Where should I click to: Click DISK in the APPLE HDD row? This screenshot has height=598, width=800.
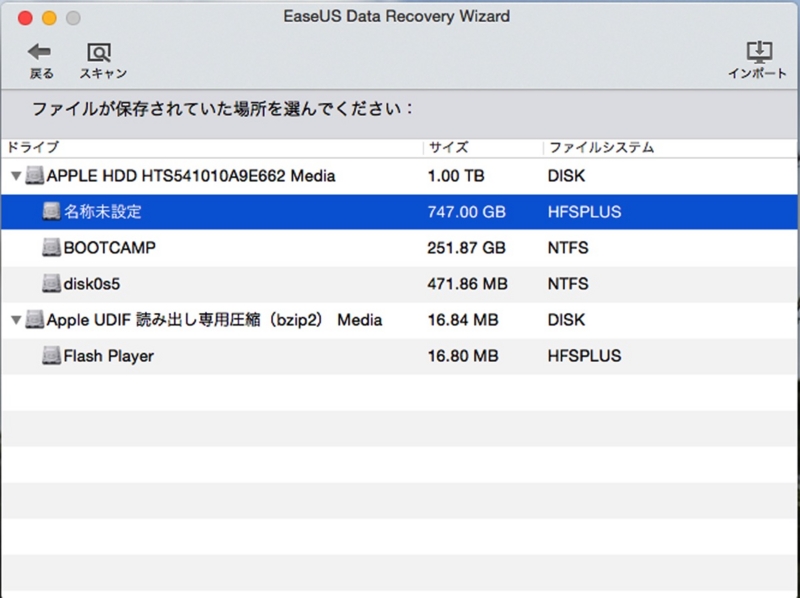(566, 176)
